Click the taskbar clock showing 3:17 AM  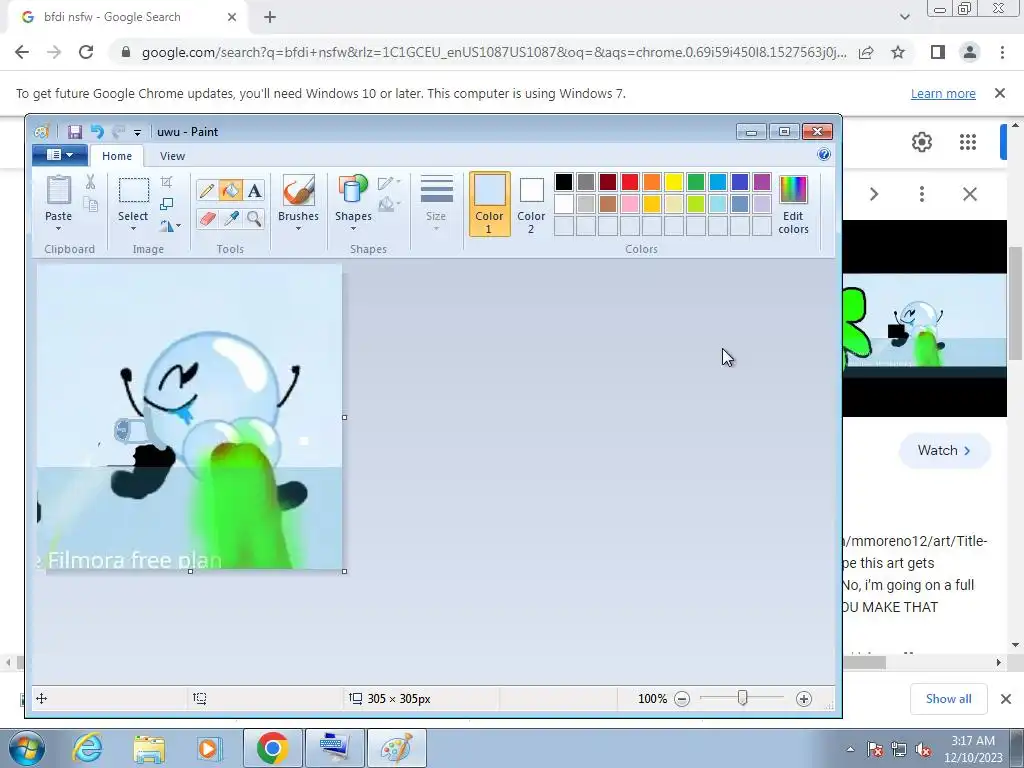coord(972,748)
